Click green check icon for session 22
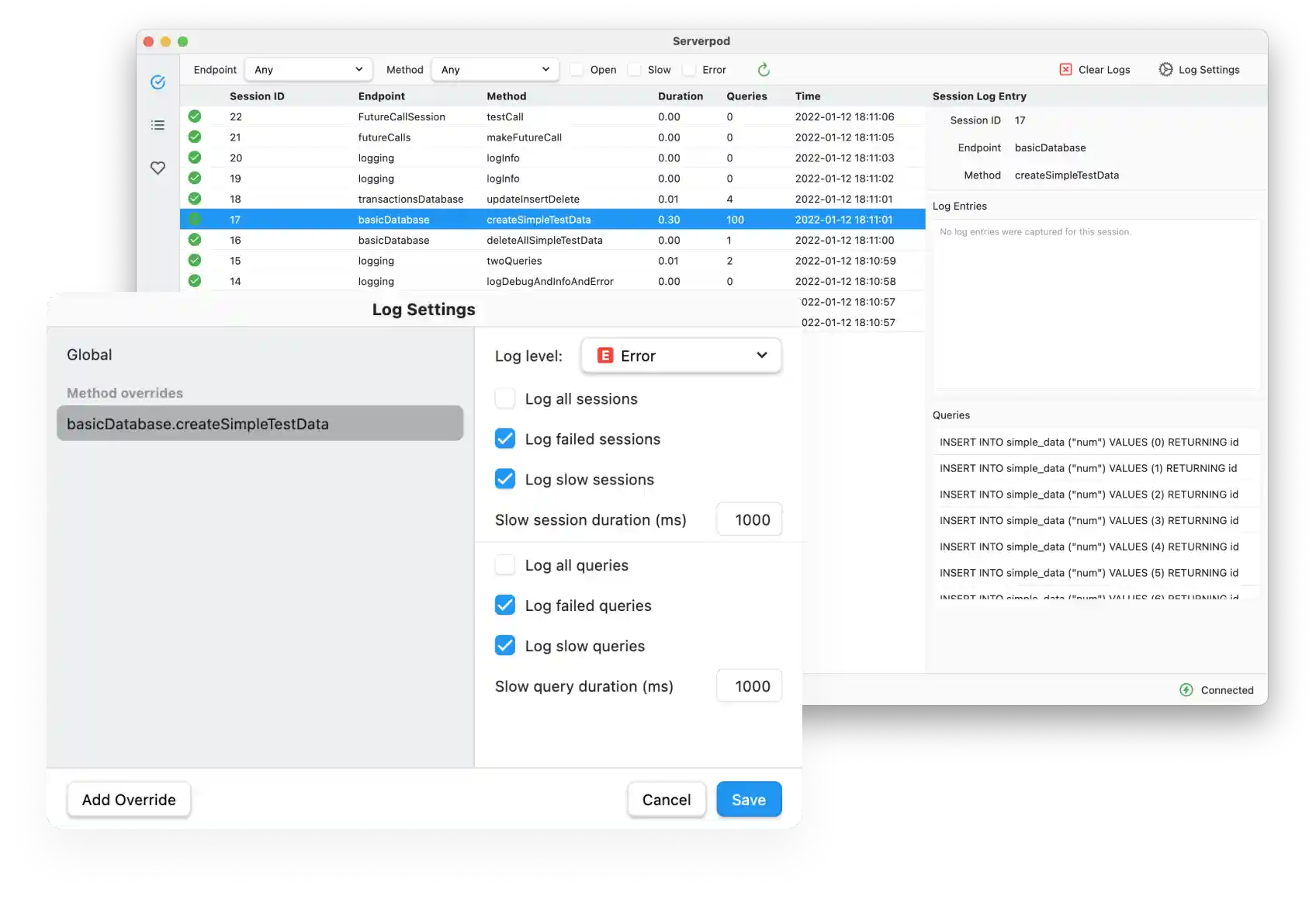The image size is (1316, 899). point(195,116)
